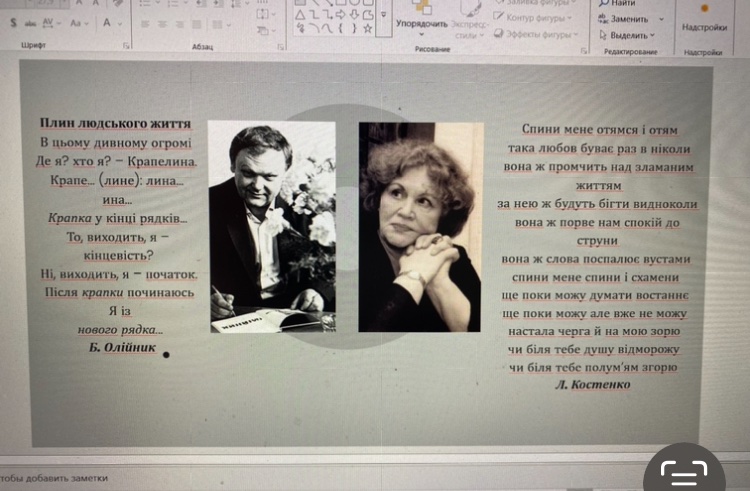Viewport: 750px width, 491px height.
Task: Center the paragraph text
Action: pyautogui.click(x=162, y=24)
